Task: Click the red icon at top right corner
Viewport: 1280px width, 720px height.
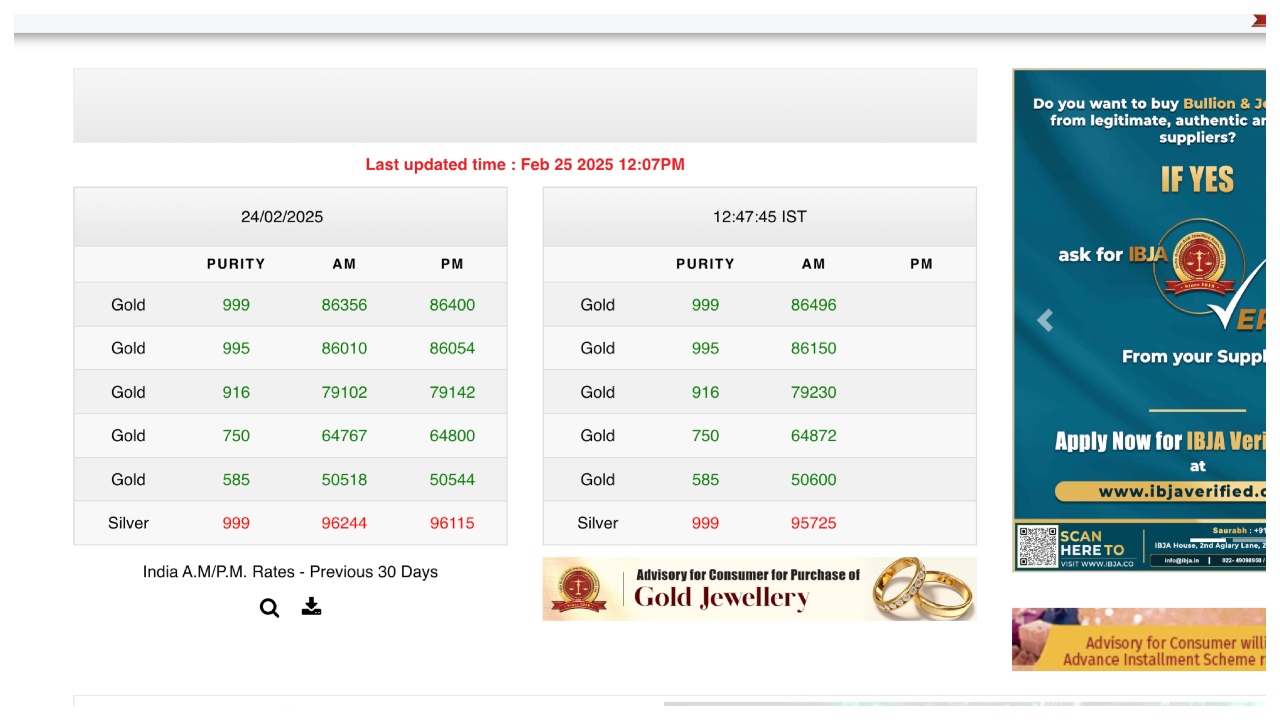Action: click(1258, 21)
